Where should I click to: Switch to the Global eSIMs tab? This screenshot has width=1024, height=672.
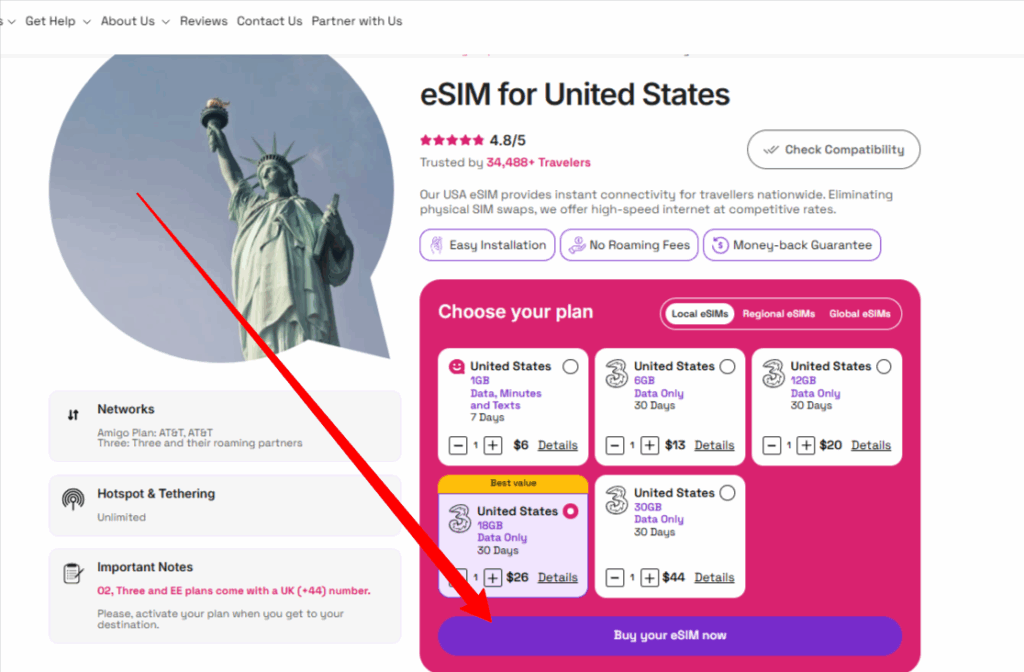tap(860, 314)
